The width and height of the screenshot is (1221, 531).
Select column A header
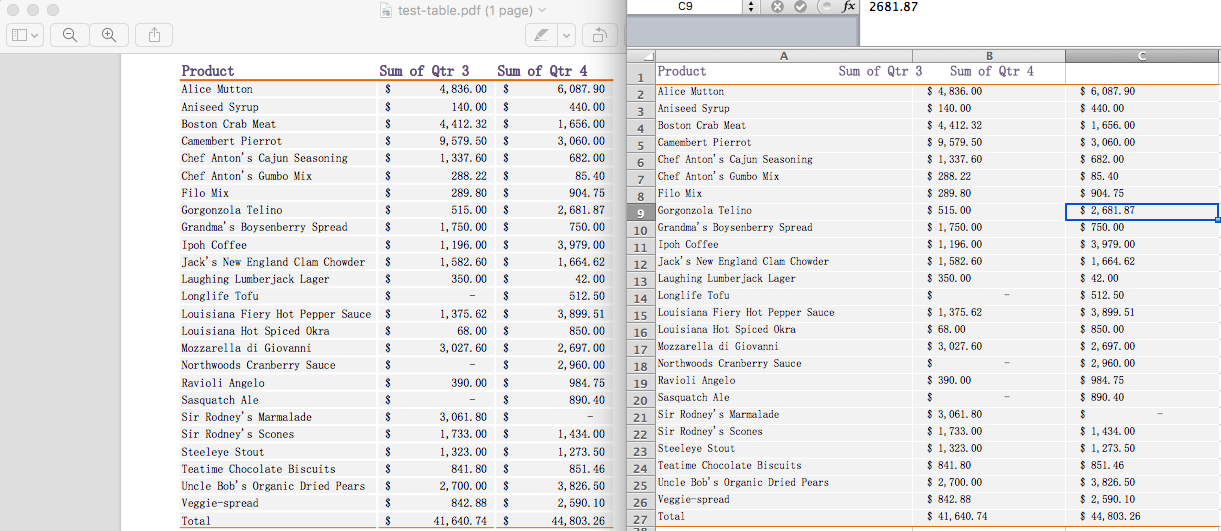point(784,56)
